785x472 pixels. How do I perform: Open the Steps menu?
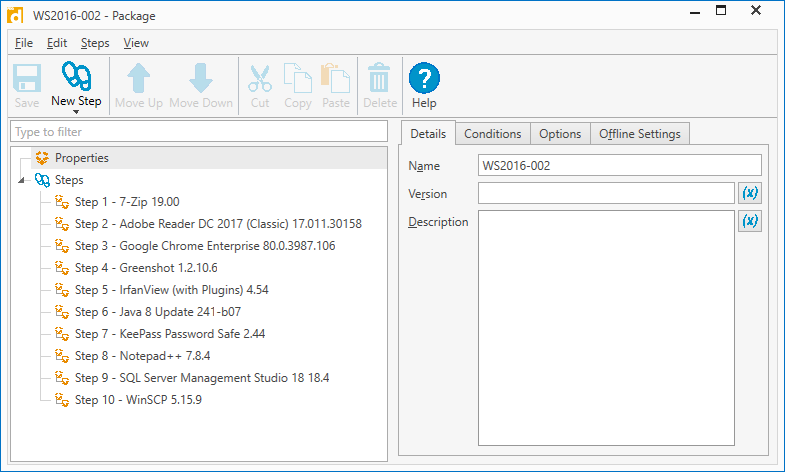pos(95,43)
